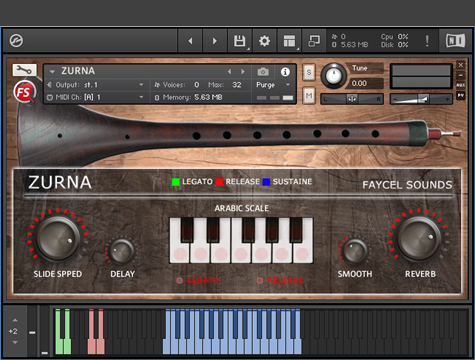Click the red RELEASE legend swatch
Image resolution: width=475 pixels, height=360 pixels.
pyautogui.click(x=219, y=182)
